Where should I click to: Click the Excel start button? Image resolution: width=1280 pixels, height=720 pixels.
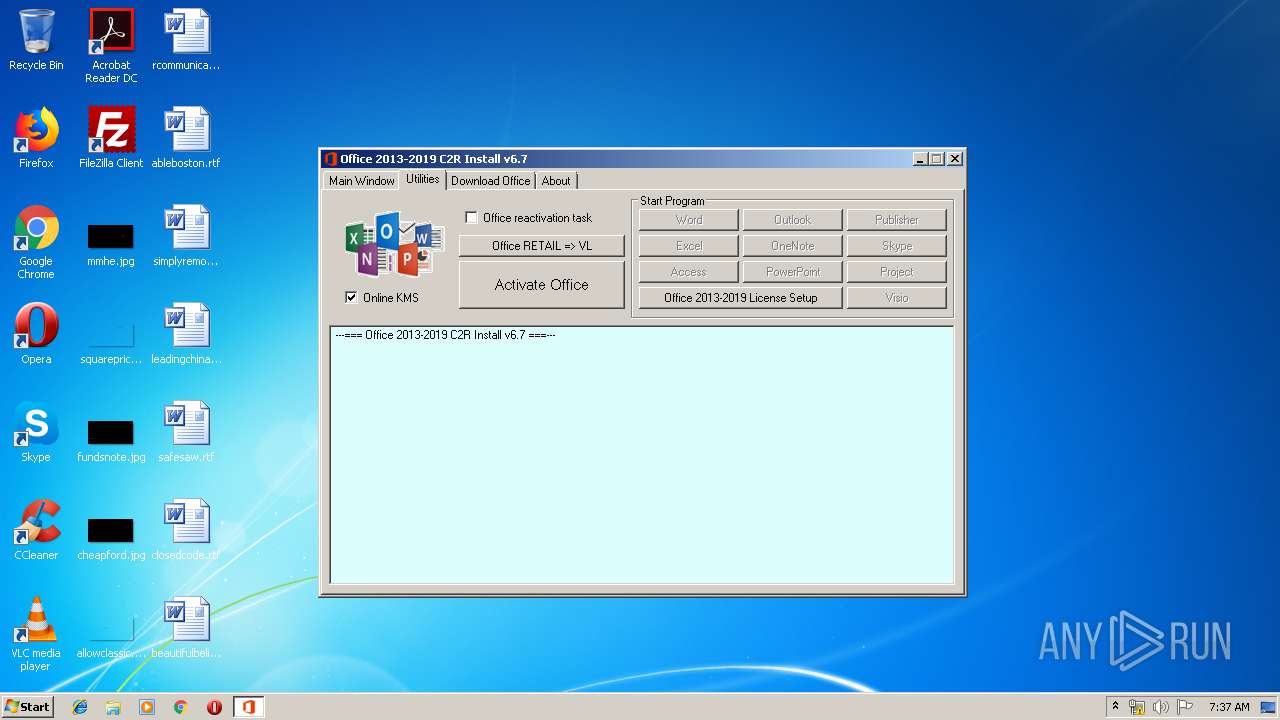pos(689,246)
